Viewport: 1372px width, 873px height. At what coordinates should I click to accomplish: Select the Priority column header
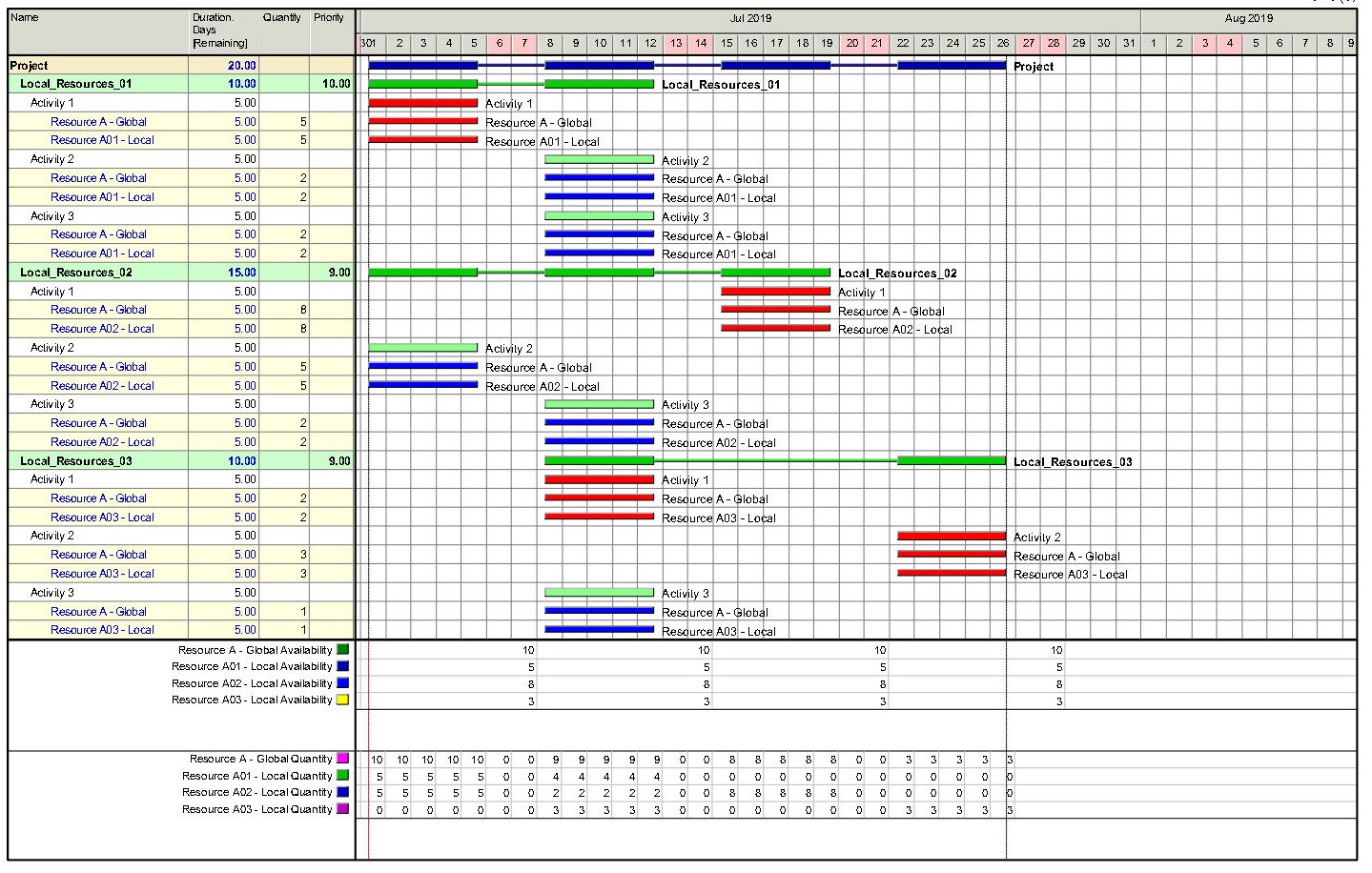(331, 31)
